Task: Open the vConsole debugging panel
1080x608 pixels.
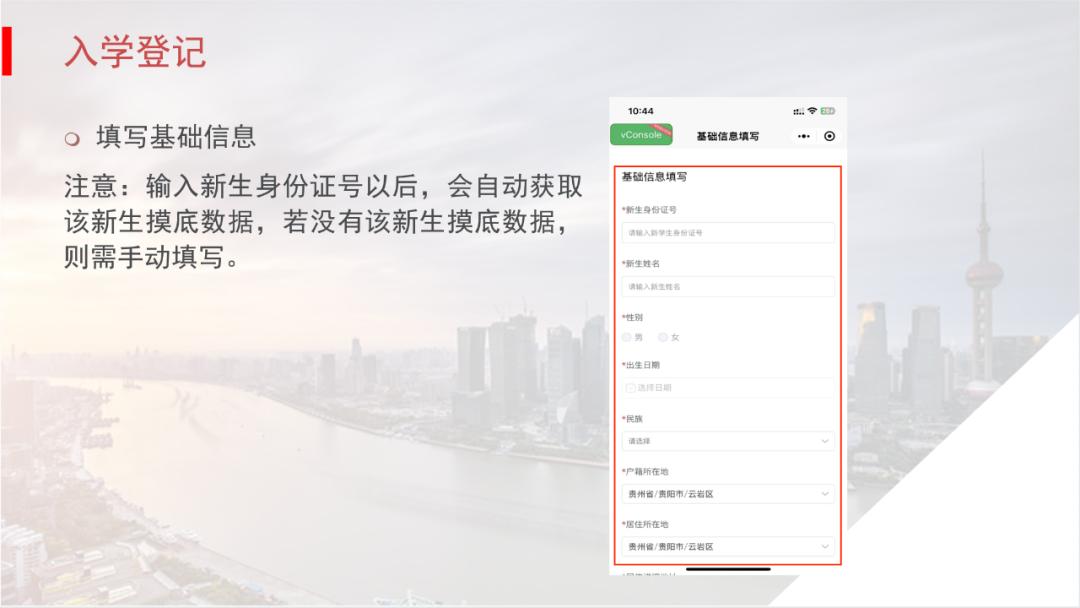Action: 643,133
